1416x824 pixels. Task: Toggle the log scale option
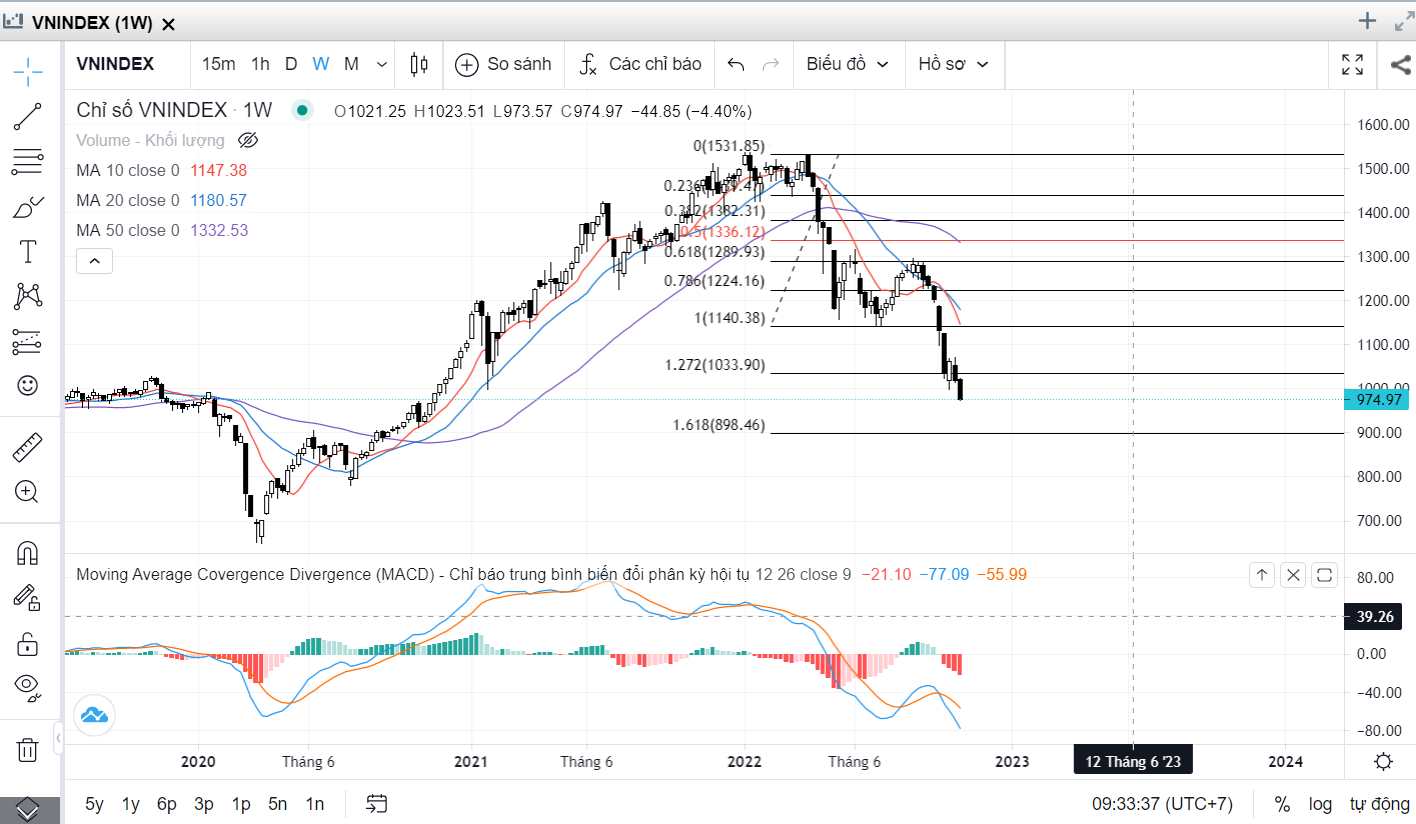(x=1320, y=803)
